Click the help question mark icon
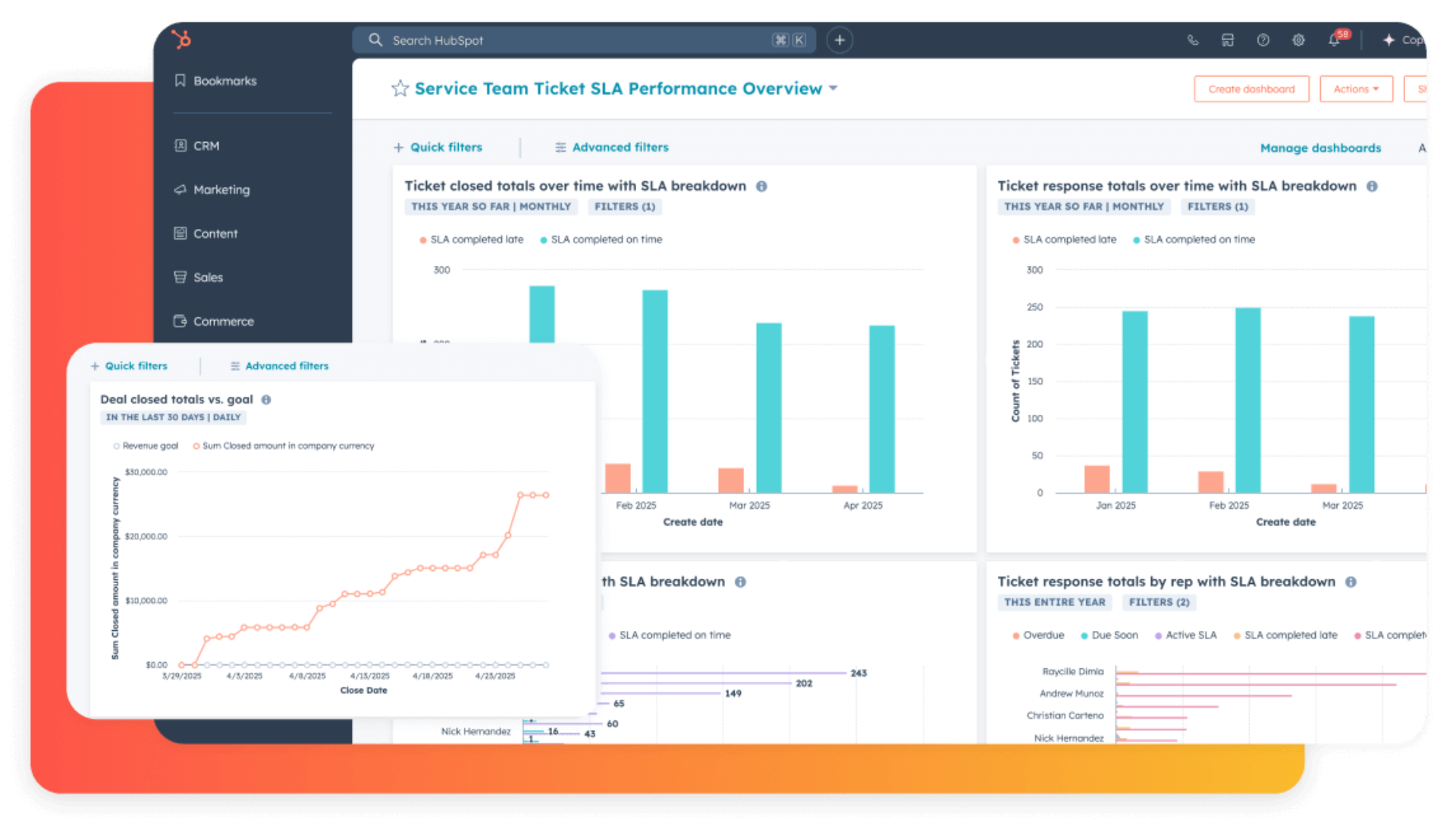This screenshot has width=1456, height=819. [1263, 40]
